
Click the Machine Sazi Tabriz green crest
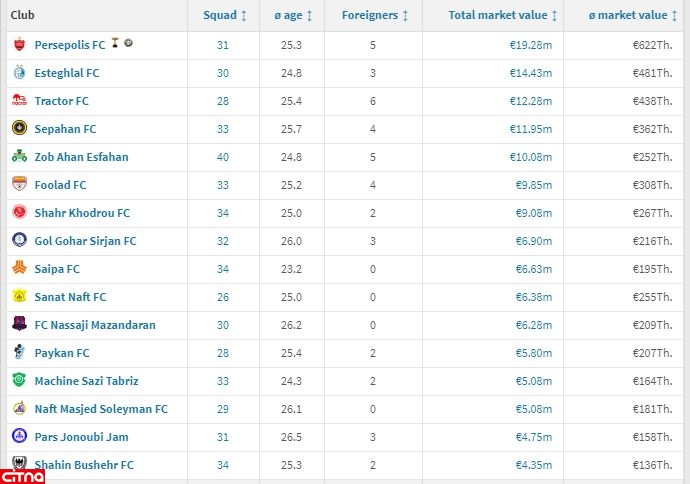coord(19,381)
